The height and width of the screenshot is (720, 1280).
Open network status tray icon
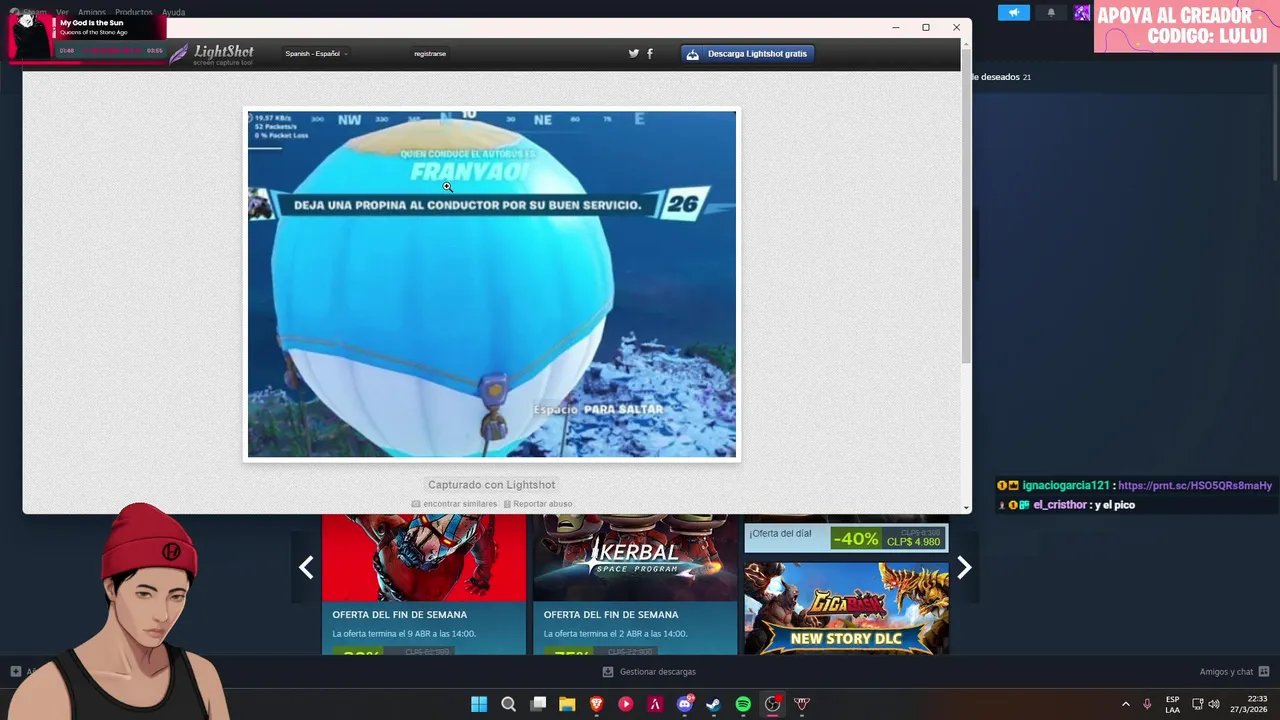[x=1197, y=704]
